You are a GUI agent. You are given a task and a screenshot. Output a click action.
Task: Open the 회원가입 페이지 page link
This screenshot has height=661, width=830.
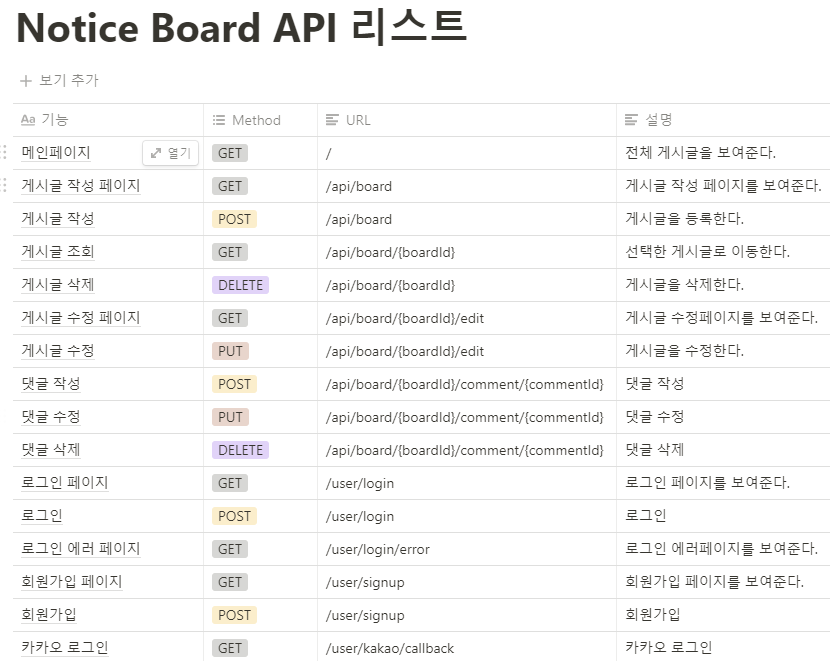[70, 582]
